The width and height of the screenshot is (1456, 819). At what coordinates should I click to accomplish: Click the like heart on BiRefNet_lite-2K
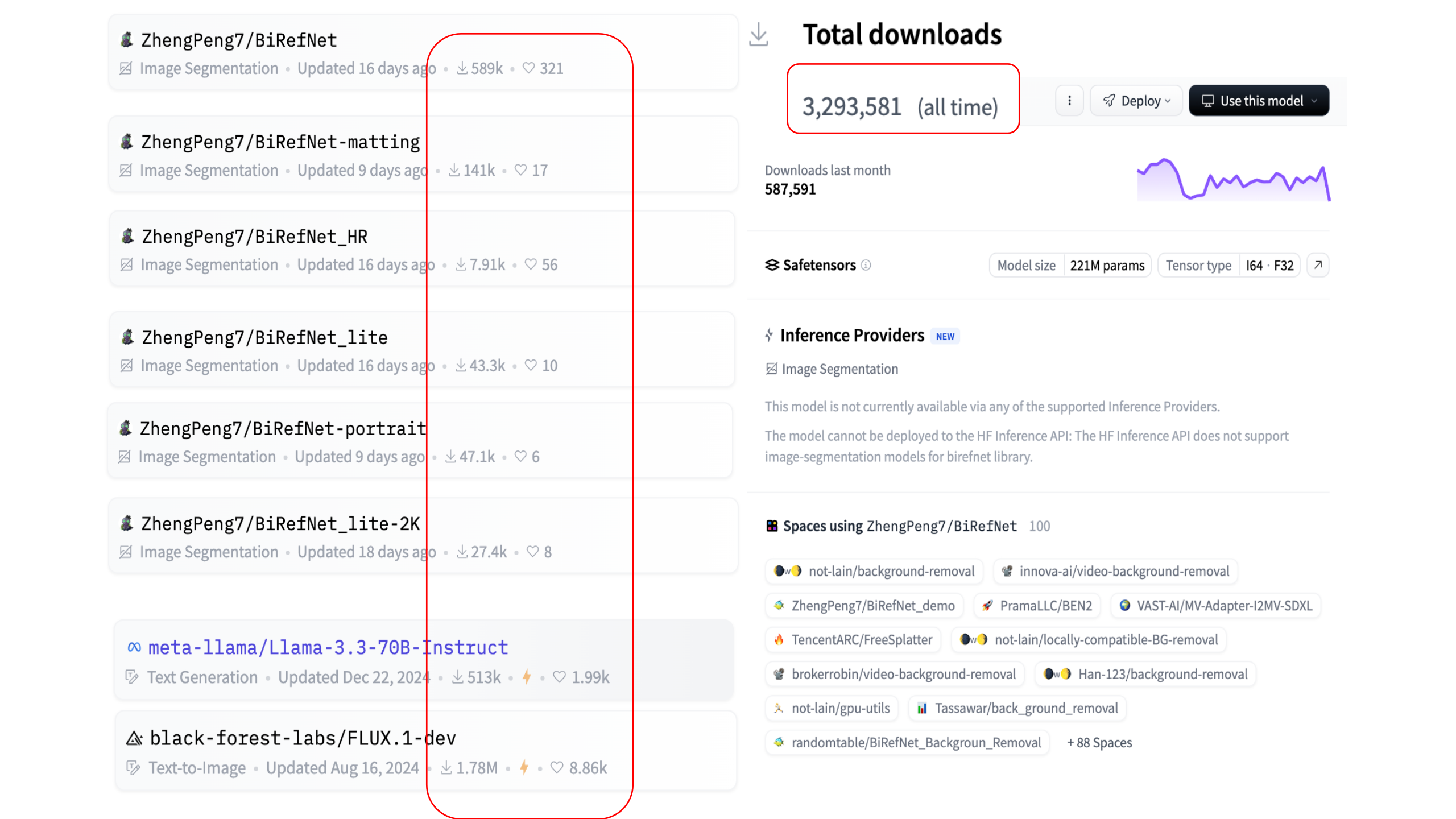click(532, 552)
